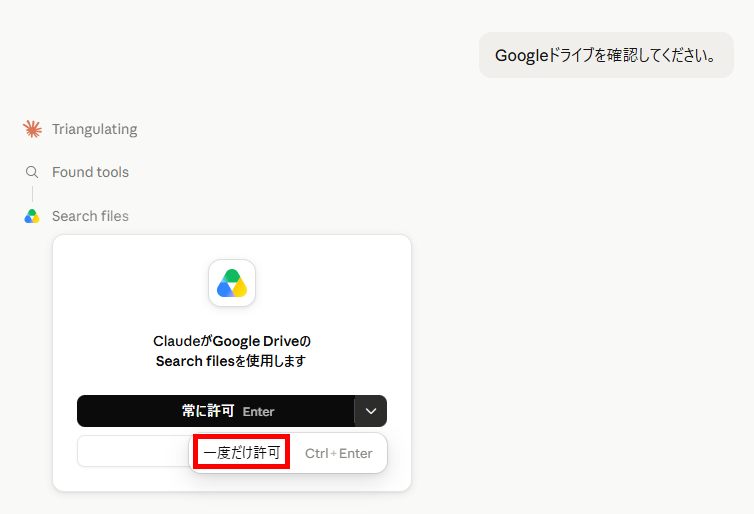
Task: Click the Triangulating status text
Action: click(95, 129)
